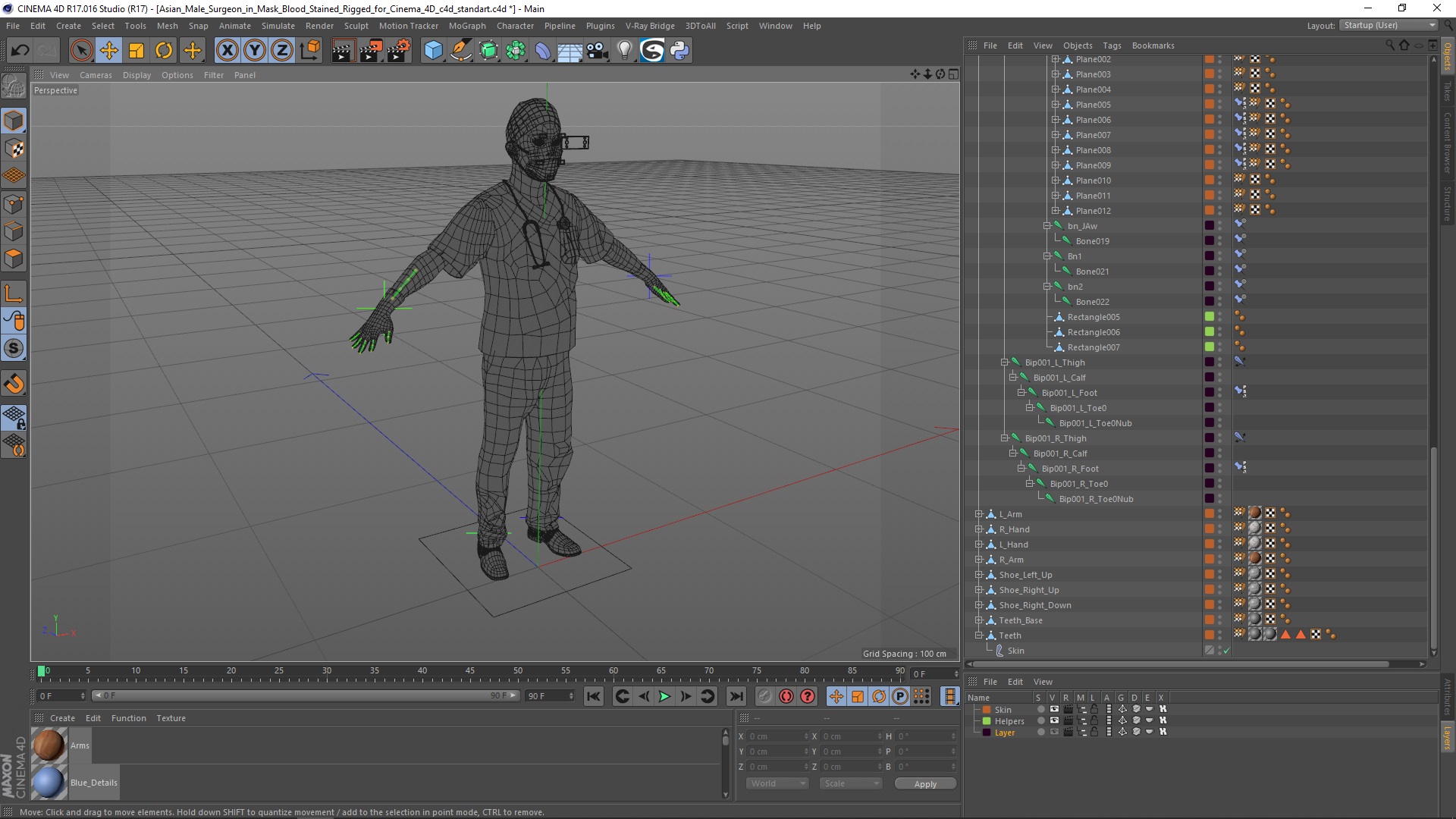Image resolution: width=1456 pixels, height=819 pixels.
Task: Toggle solo for the Layer layer
Action: tap(1041, 733)
